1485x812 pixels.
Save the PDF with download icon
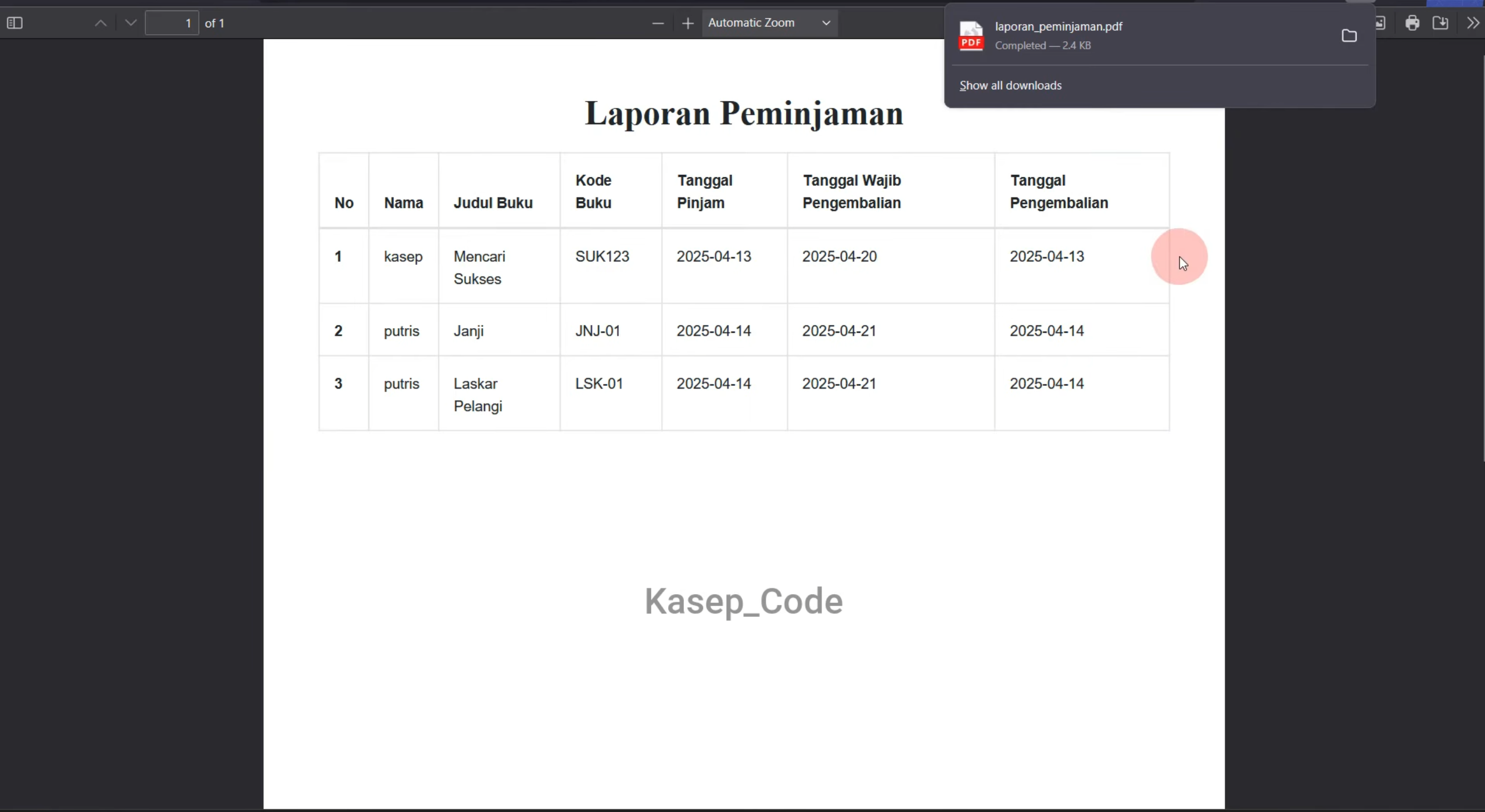tap(1440, 23)
